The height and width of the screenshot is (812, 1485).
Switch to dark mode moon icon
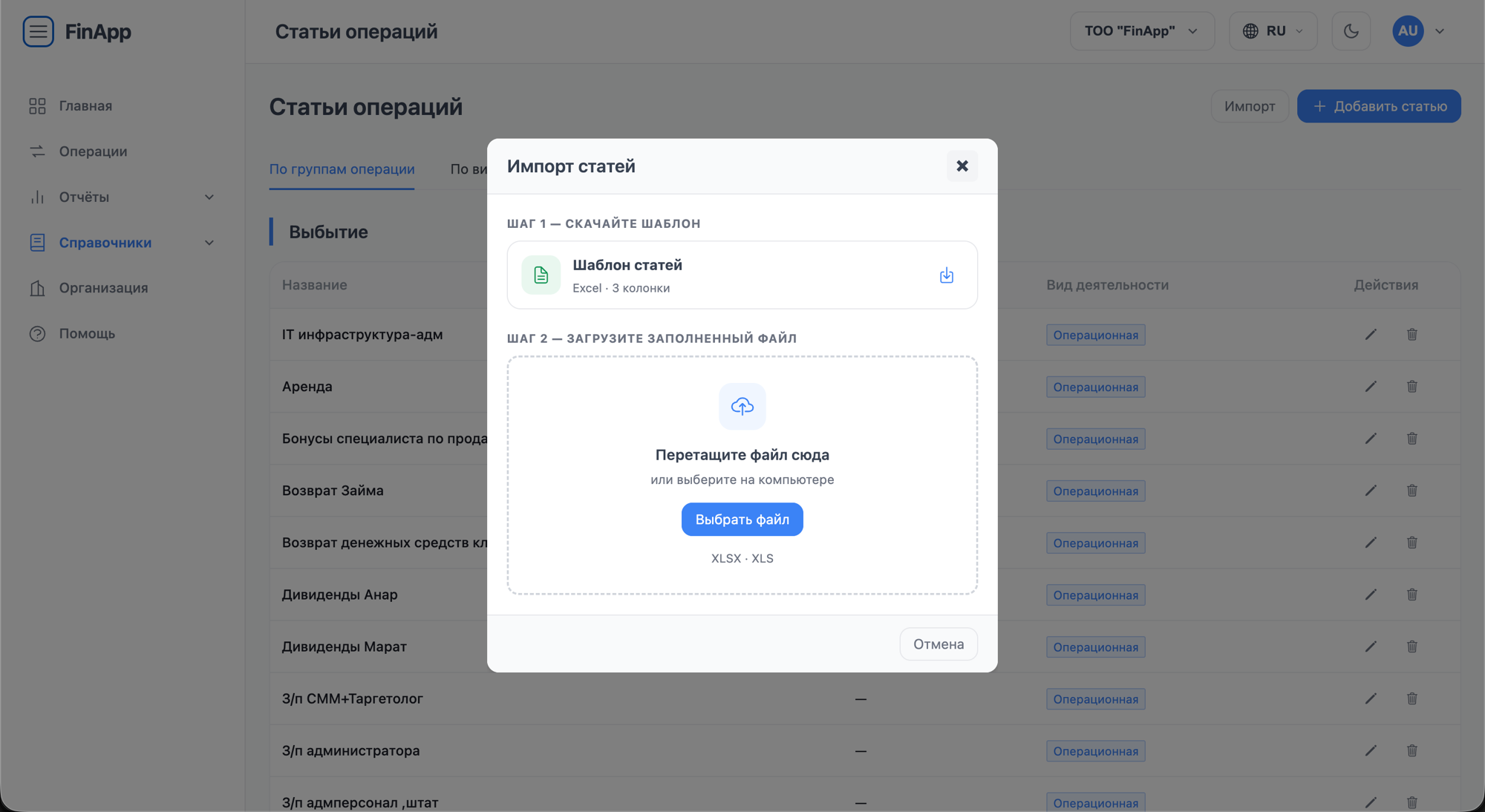[x=1351, y=31]
